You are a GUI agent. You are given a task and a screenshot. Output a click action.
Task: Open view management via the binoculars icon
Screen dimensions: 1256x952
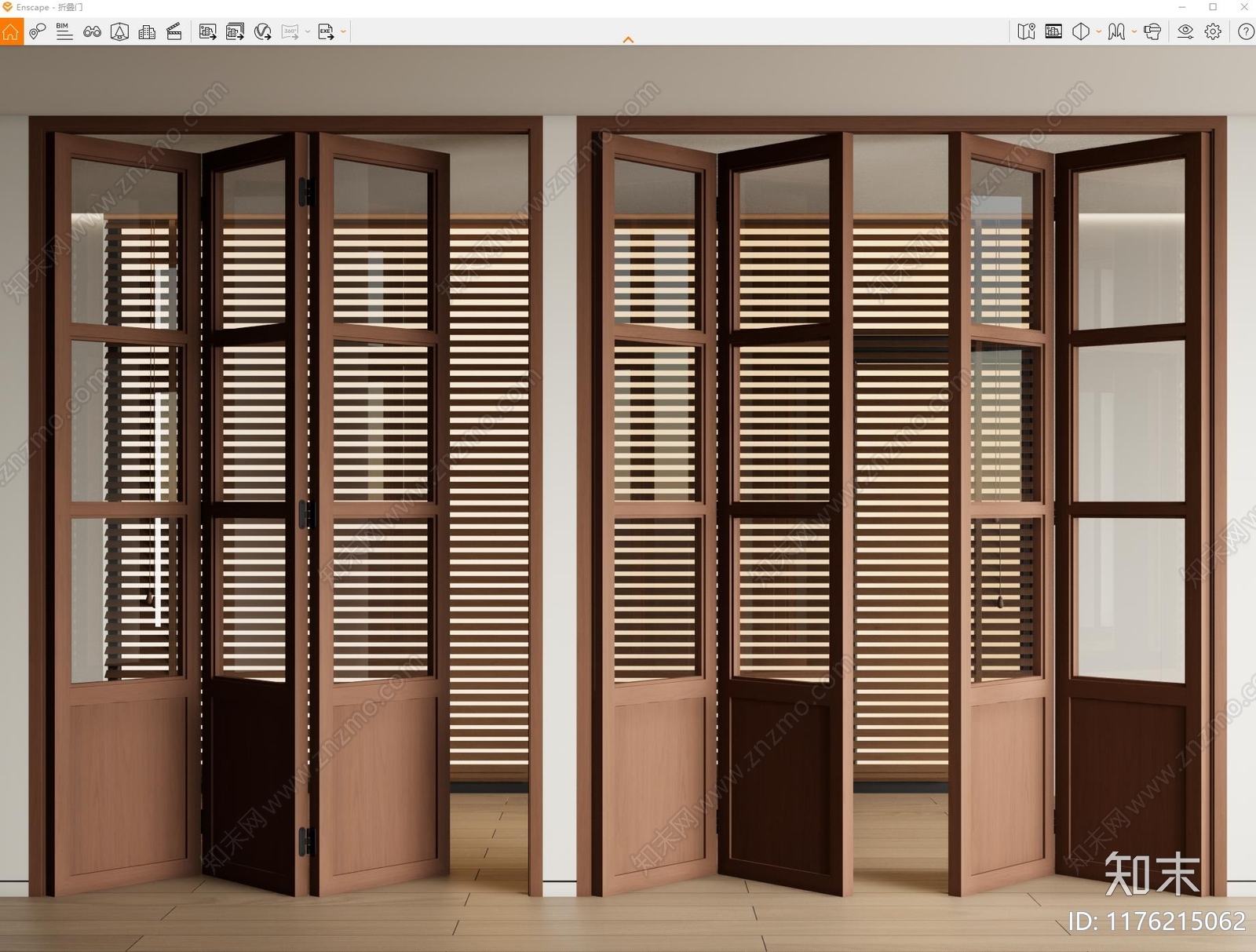click(92, 32)
